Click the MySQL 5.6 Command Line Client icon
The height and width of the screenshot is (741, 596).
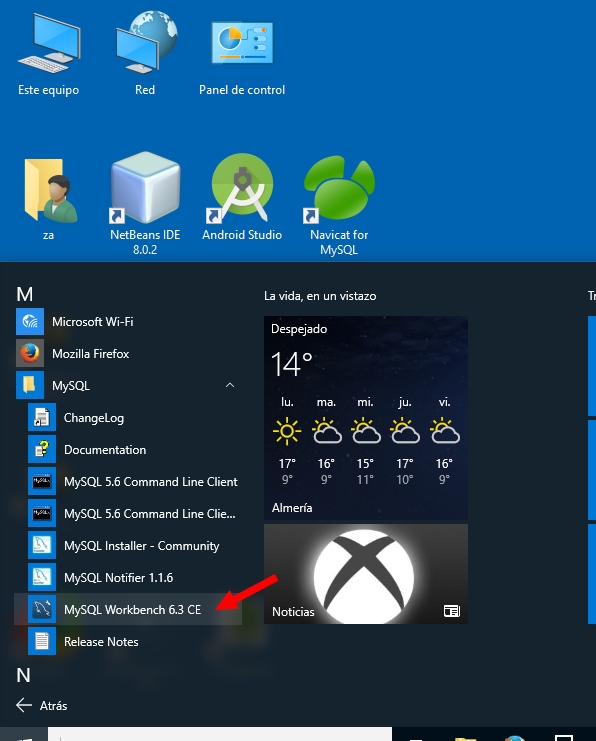(42, 482)
